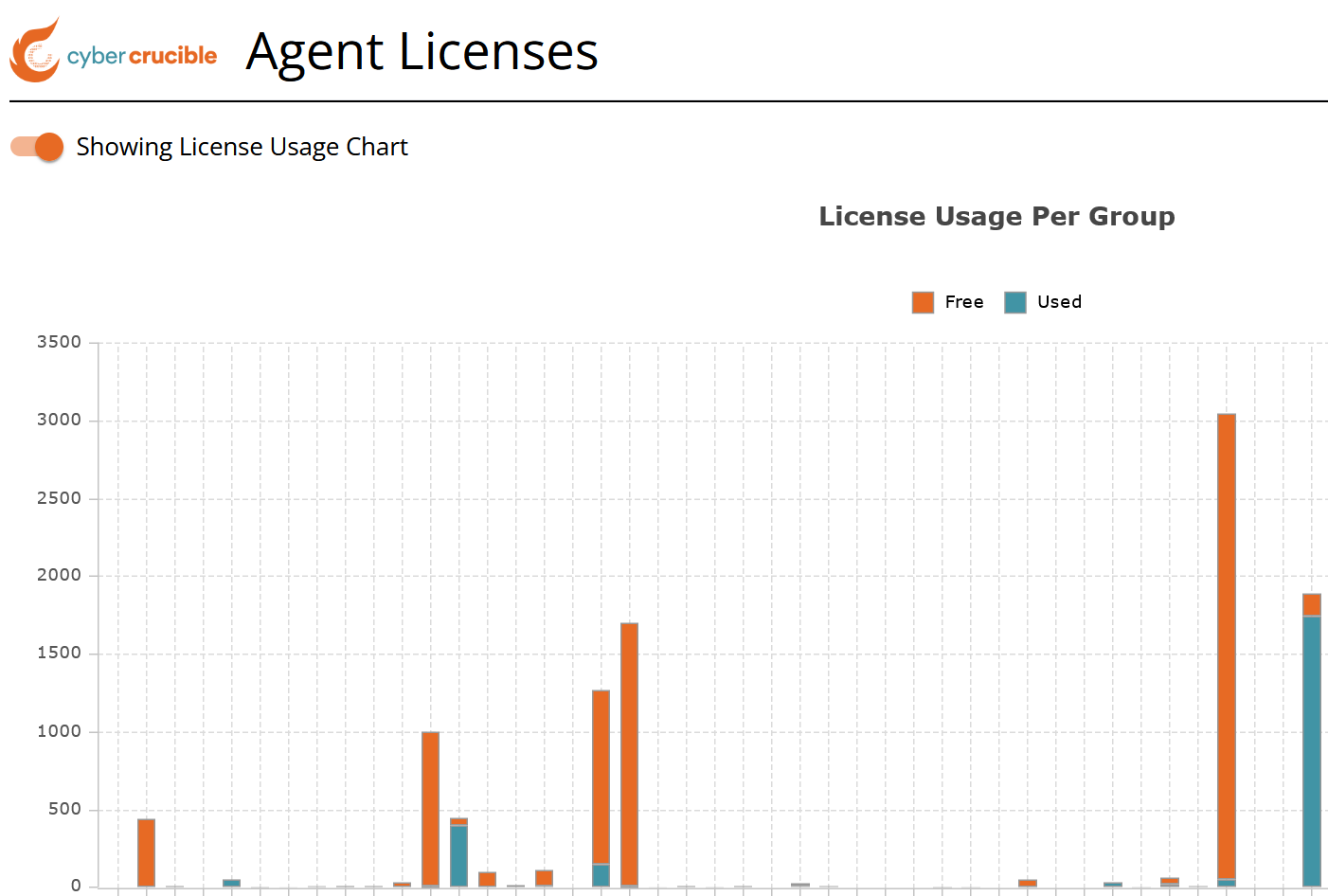The width and height of the screenshot is (1328, 896).
Task: Click the License Usage Per Group title
Action: click(996, 217)
